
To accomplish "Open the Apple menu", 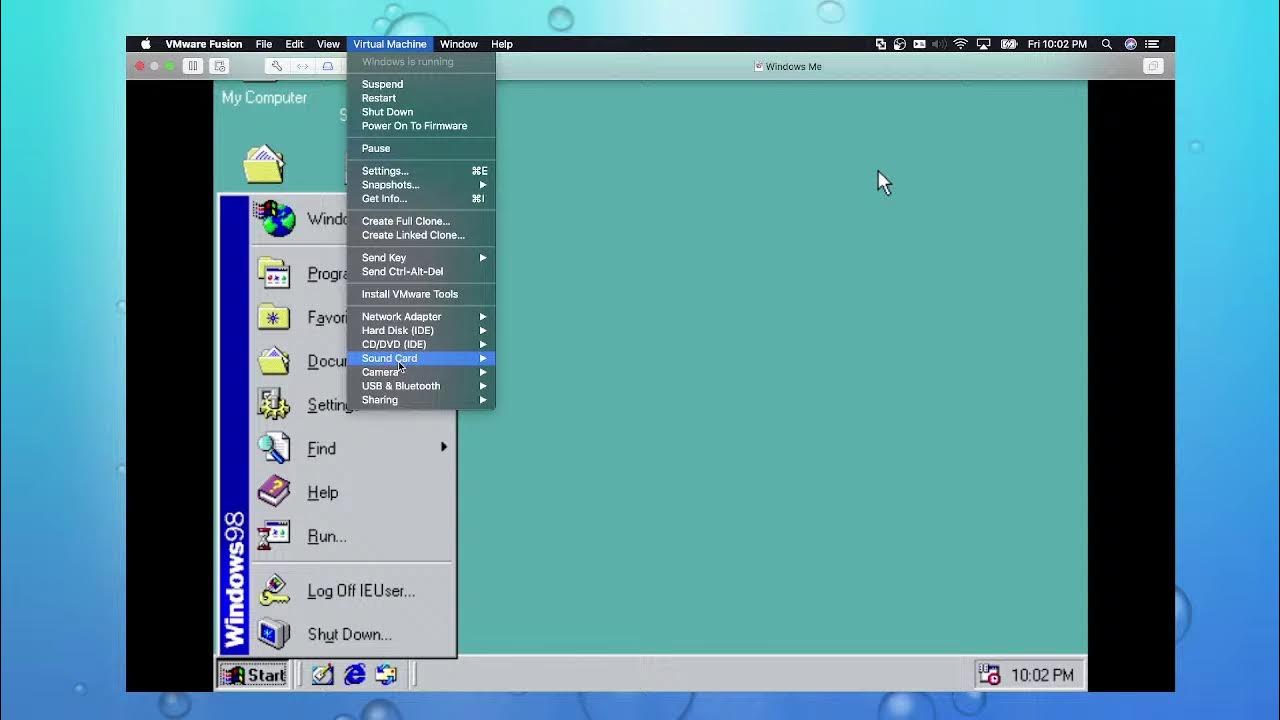I will click(x=146, y=44).
